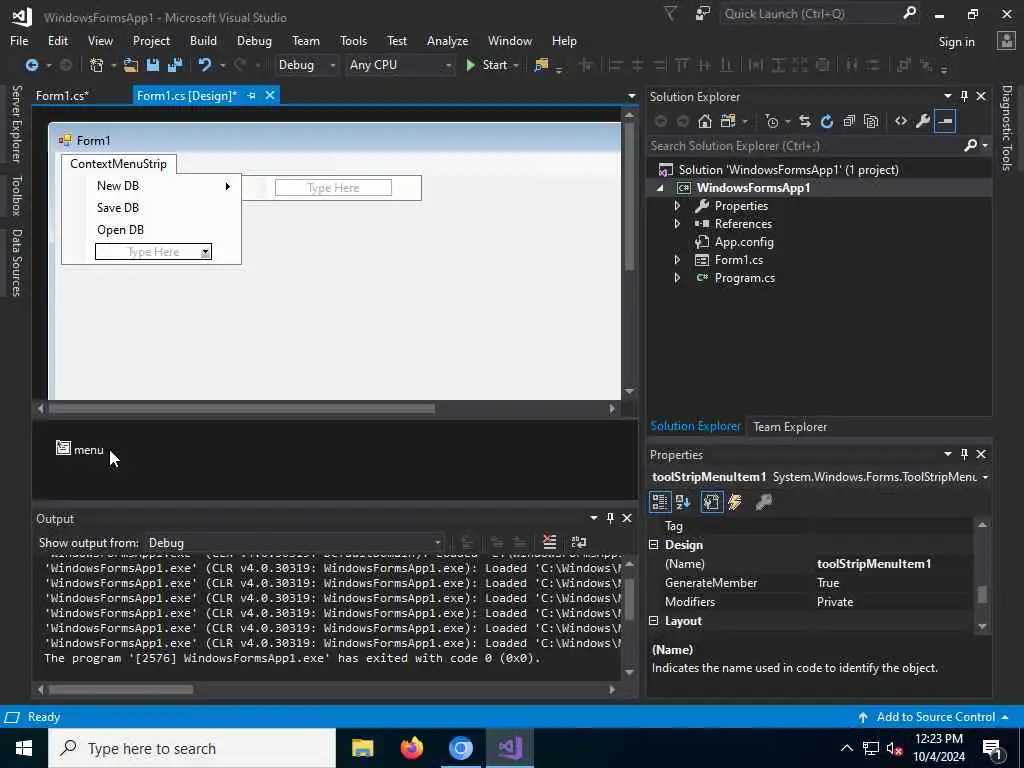Open Firefox from the Windows taskbar
The width and height of the screenshot is (1024, 768).
pos(411,748)
